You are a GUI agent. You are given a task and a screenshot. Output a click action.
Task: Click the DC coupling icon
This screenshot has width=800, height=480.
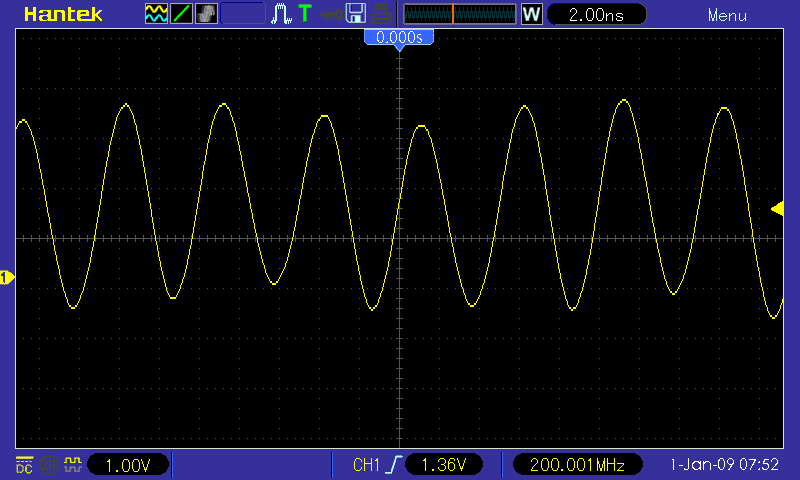click(24, 465)
